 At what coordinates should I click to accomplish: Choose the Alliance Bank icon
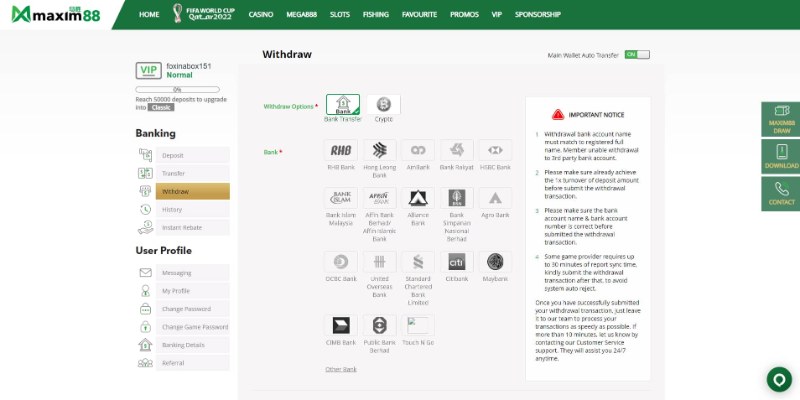tap(418, 198)
